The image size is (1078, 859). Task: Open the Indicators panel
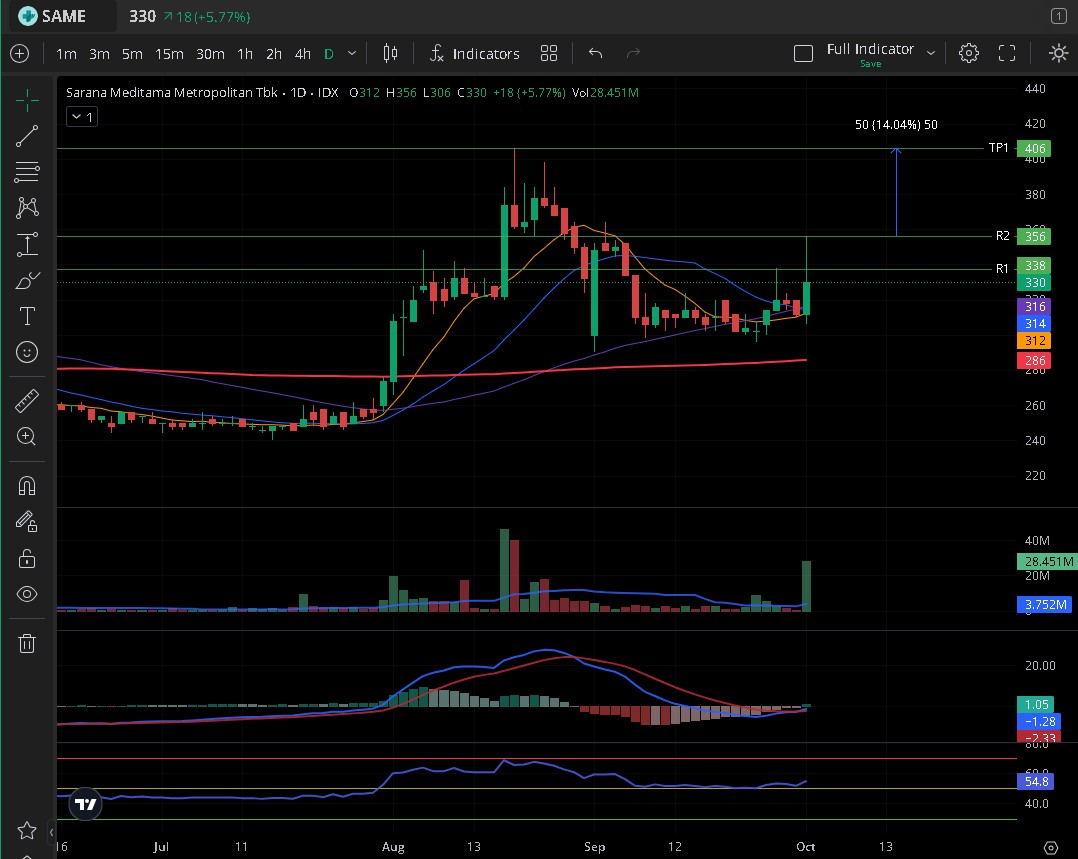point(474,53)
